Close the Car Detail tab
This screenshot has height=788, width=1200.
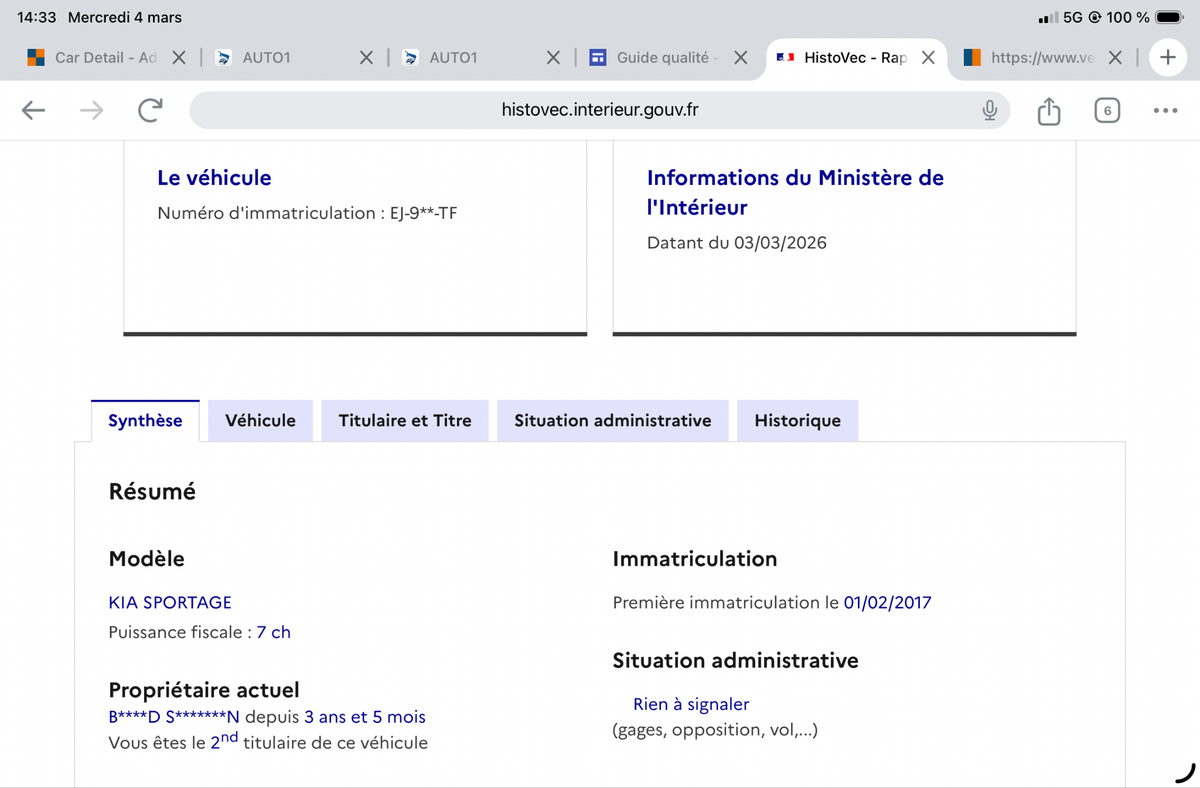click(179, 58)
